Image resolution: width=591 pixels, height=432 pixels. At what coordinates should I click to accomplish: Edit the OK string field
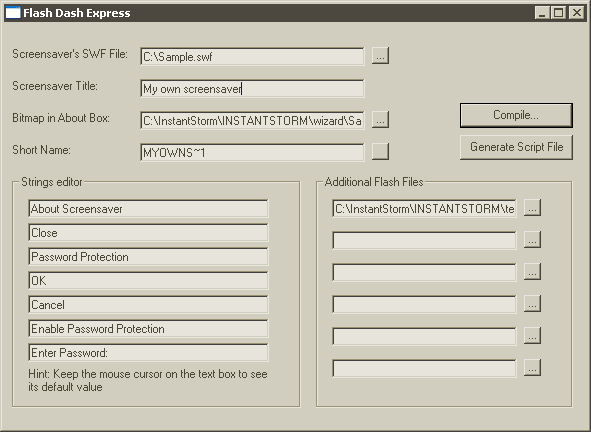pos(148,281)
